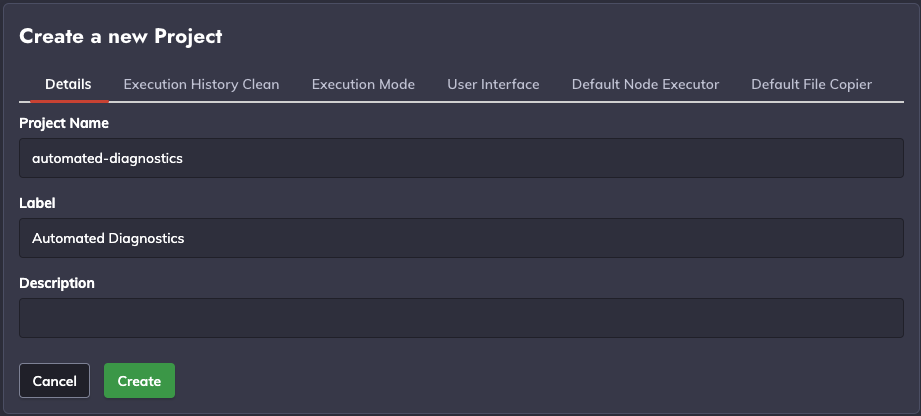Screen dimensions: 921x416
Task: Place cursor in Automated Diagnostics text
Action: tap(108, 239)
